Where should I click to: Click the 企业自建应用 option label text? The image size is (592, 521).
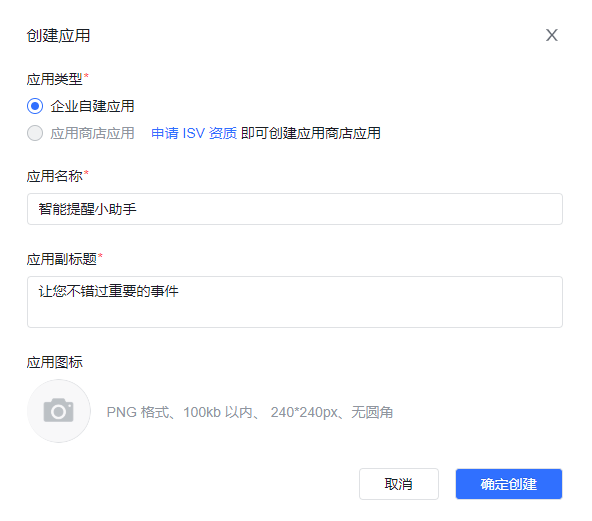(x=92, y=106)
